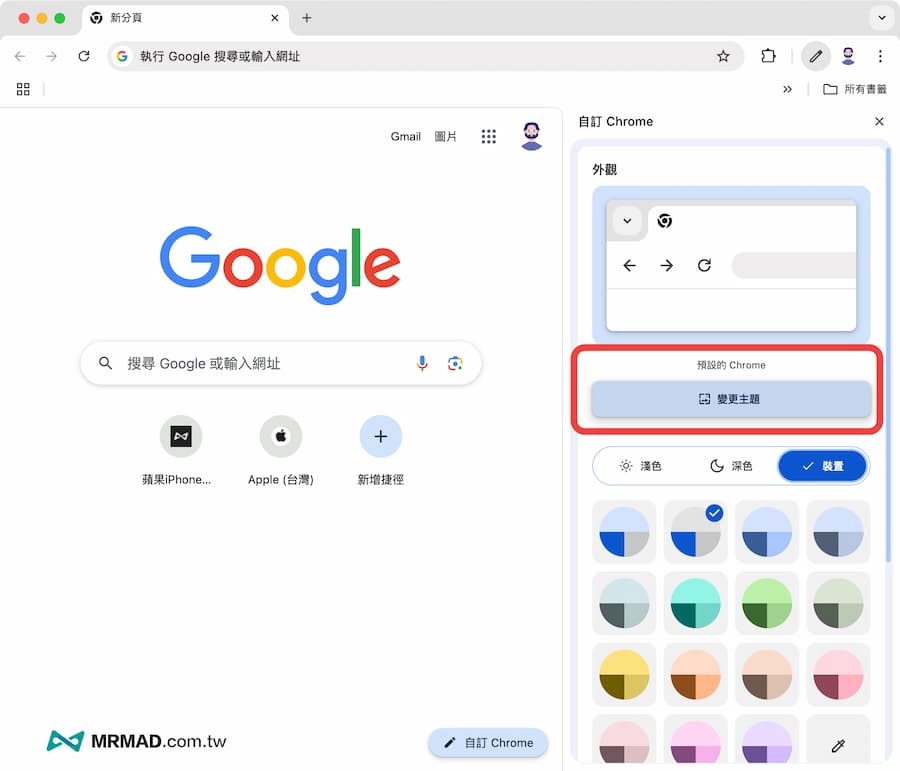Open the tab search dropdown arrow
Screen dimensions: 900x771
(x=880, y=18)
